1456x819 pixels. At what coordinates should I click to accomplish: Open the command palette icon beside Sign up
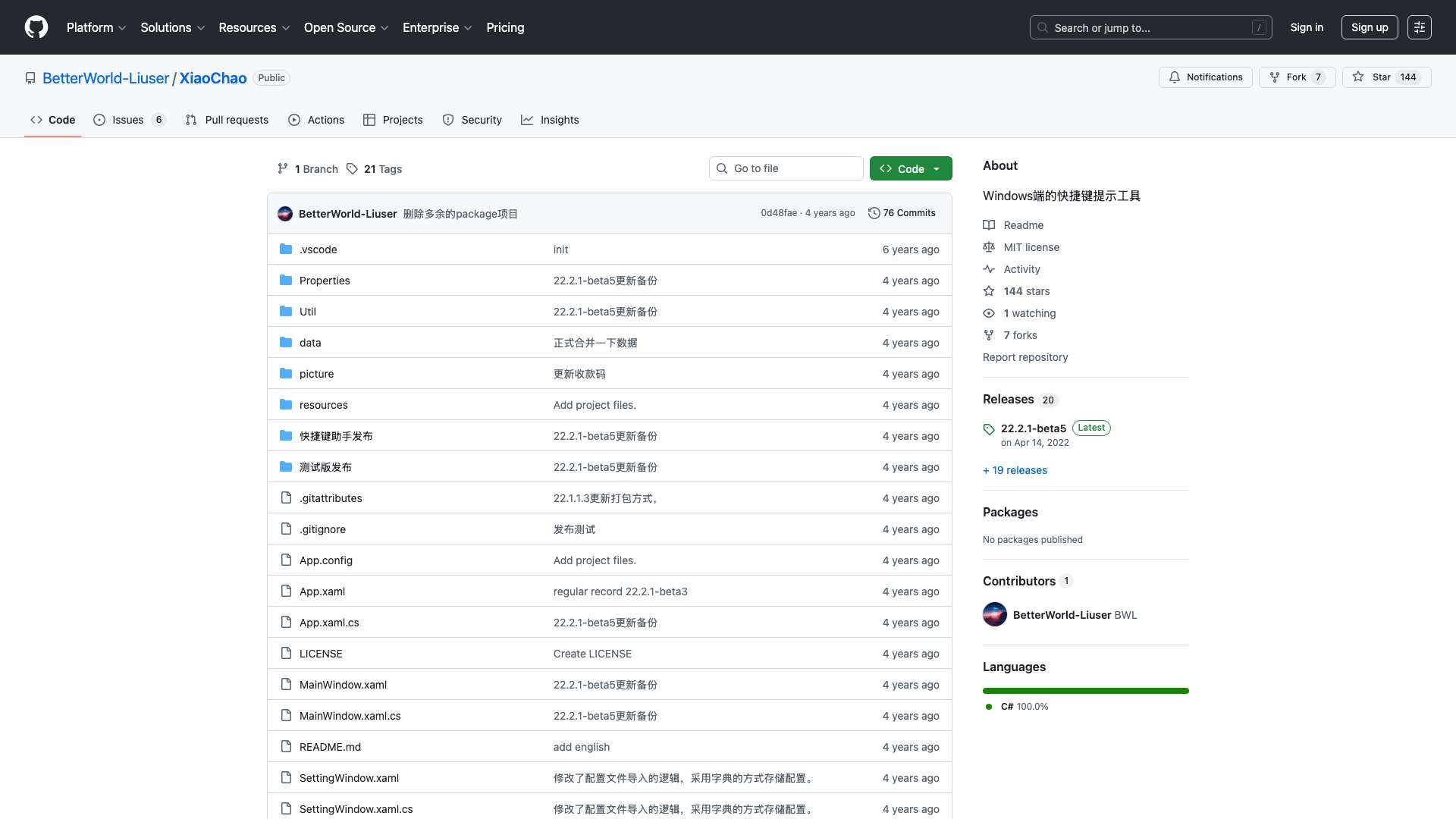pyautogui.click(x=1419, y=27)
